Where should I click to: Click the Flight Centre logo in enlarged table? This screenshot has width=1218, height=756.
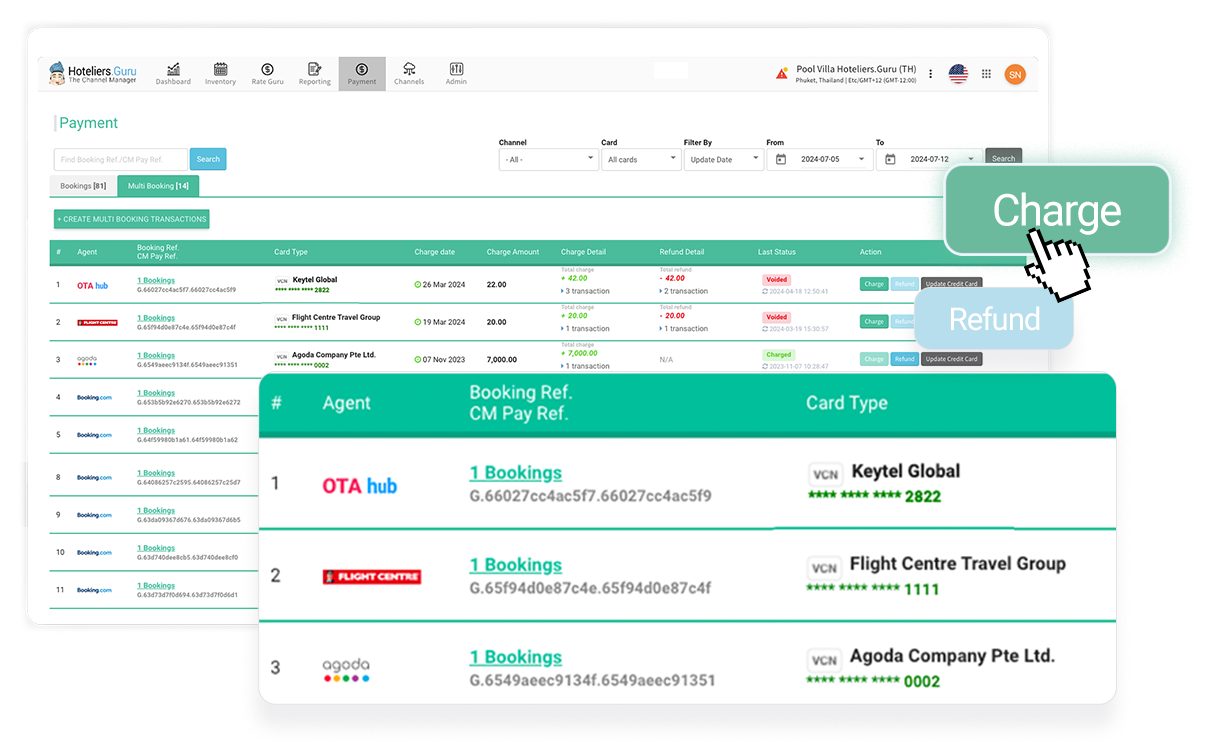point(371,577)
